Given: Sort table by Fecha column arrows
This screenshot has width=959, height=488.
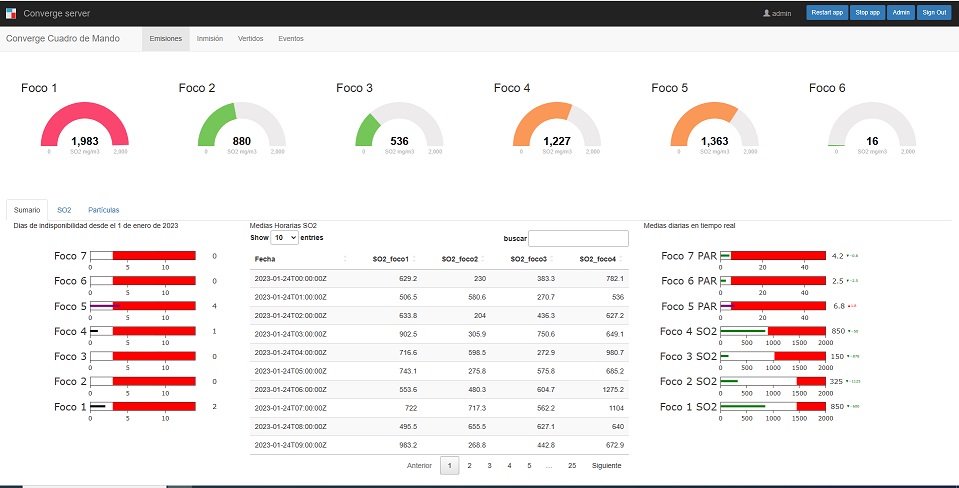Looking at the screenshot, I should point(345,259).
